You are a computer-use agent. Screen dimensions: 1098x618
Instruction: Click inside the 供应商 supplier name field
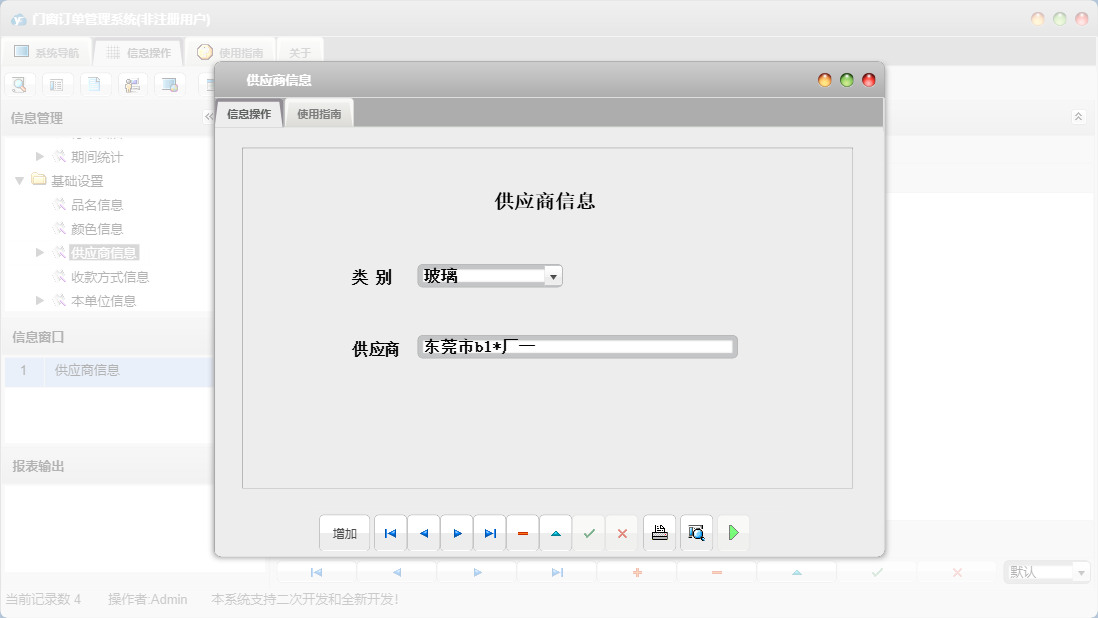575,346
